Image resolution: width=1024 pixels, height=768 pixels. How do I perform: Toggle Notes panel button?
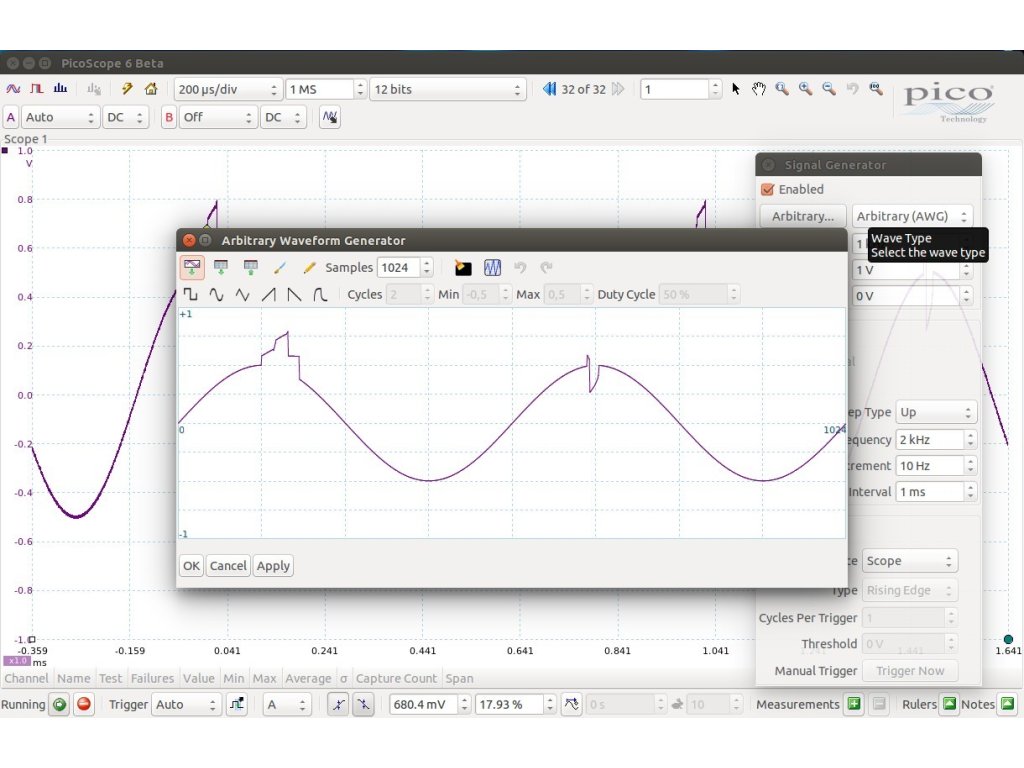[x=1008, y=704]
